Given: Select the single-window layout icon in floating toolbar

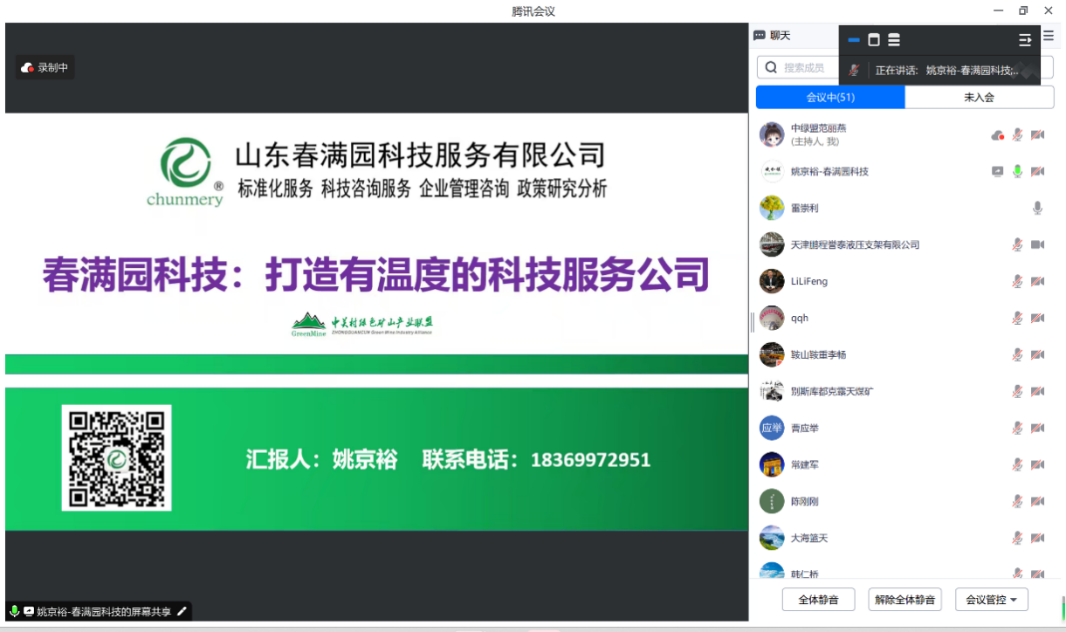Looking at the screenshot, I should 874,40.
